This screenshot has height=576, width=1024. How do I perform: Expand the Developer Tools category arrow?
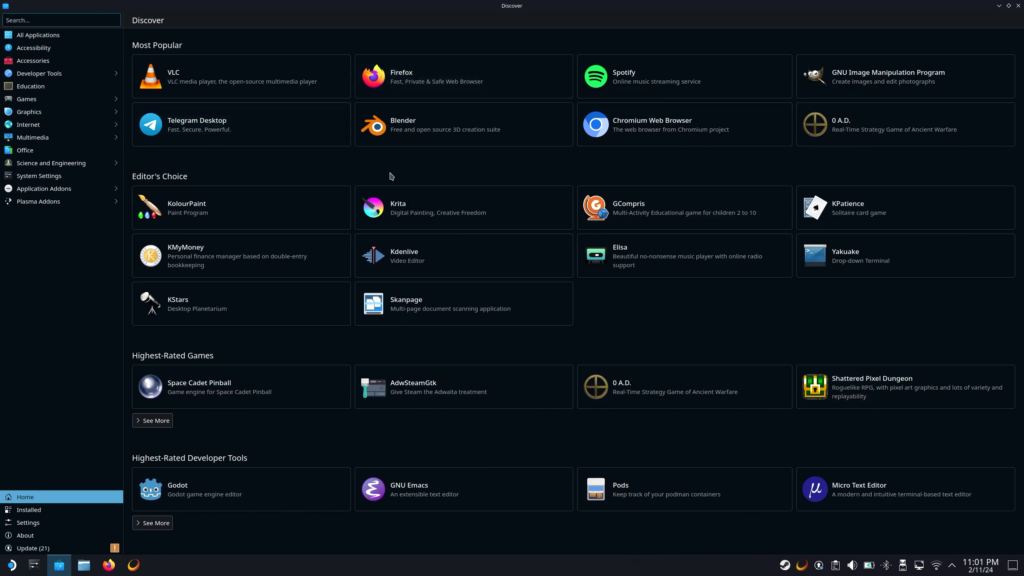coord(116,73)
